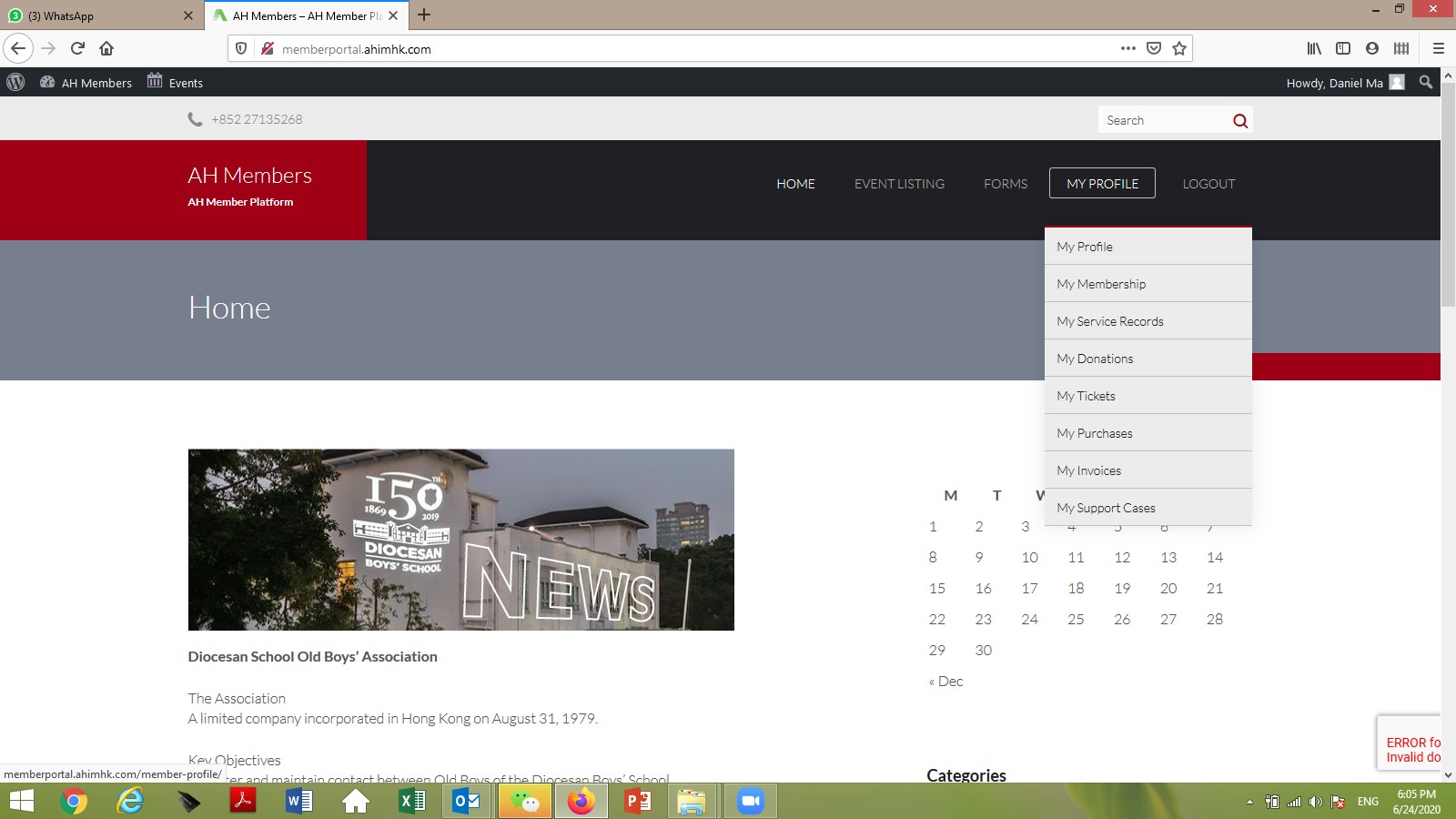Open page actions three-dot menu
This screenshot has height=819, width=1456.
1128,48
